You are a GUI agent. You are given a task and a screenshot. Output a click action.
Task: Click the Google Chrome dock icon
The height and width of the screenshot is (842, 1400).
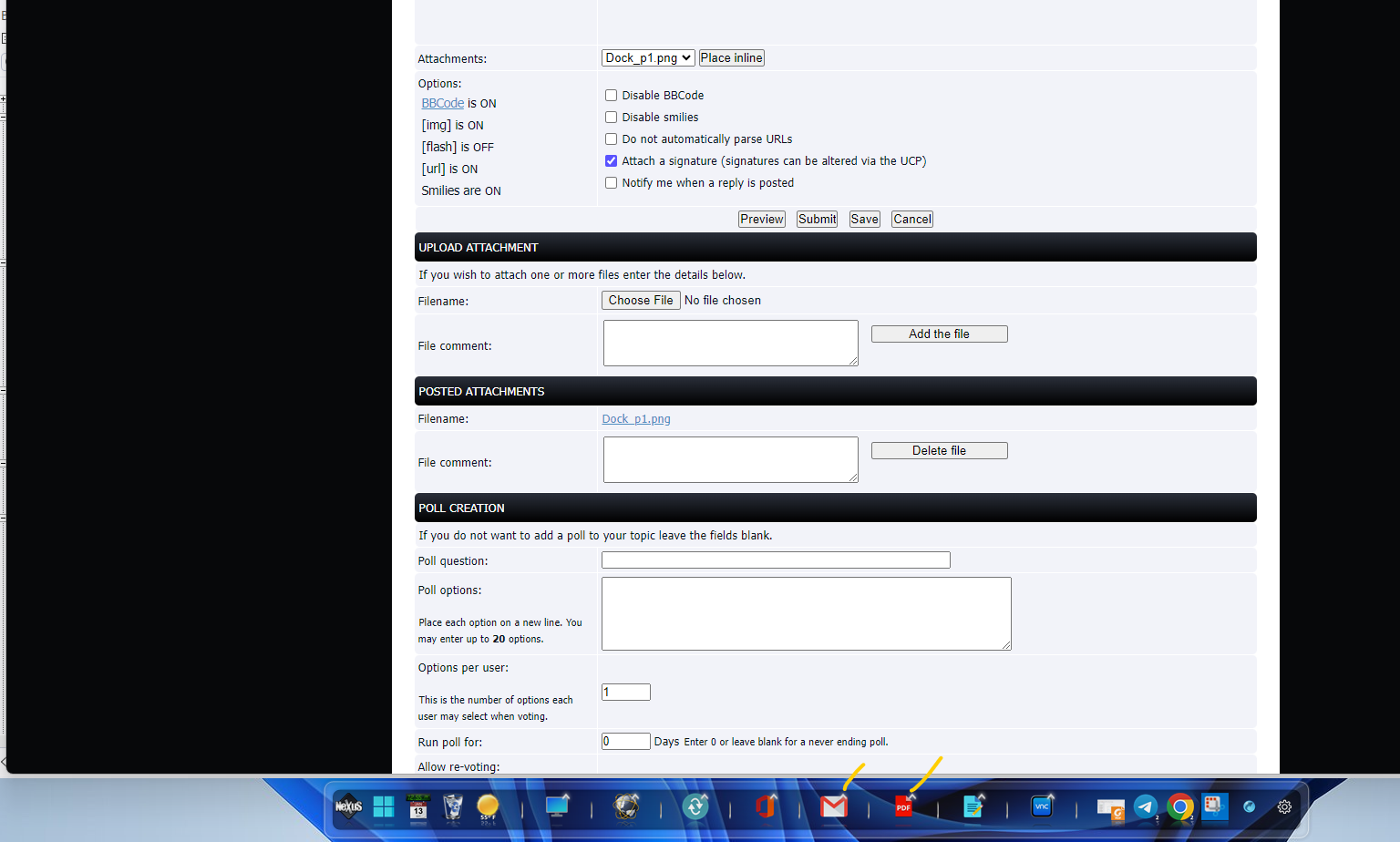tap(1179, 806)
